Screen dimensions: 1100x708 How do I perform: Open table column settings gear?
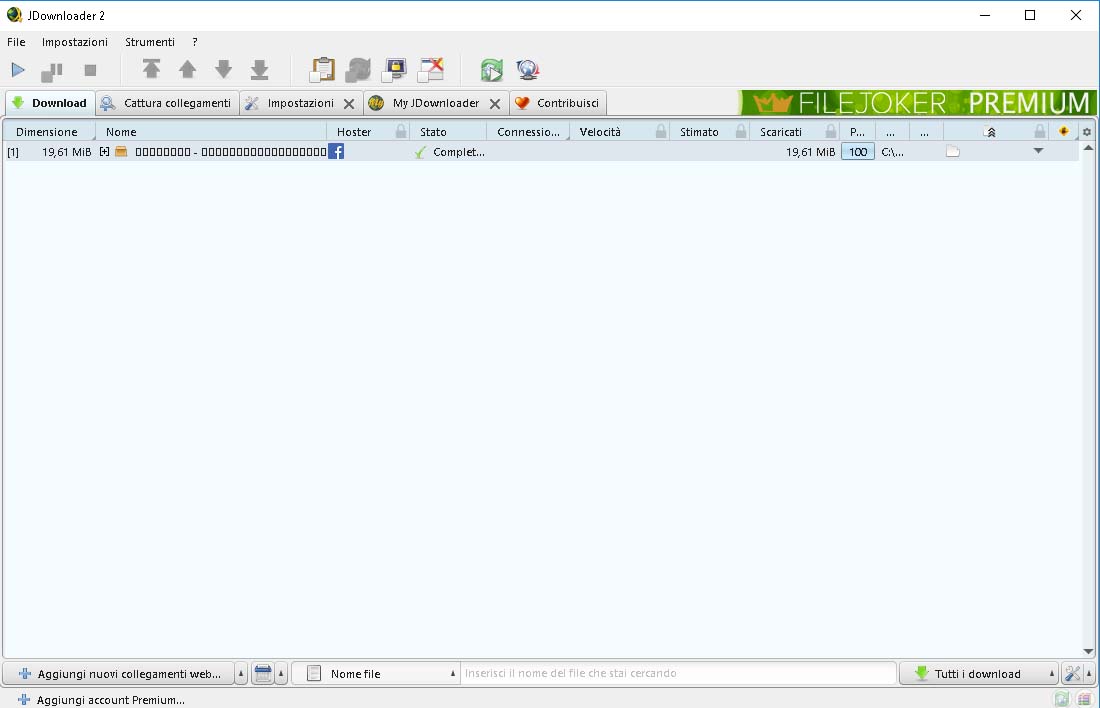click(1087, 132)
